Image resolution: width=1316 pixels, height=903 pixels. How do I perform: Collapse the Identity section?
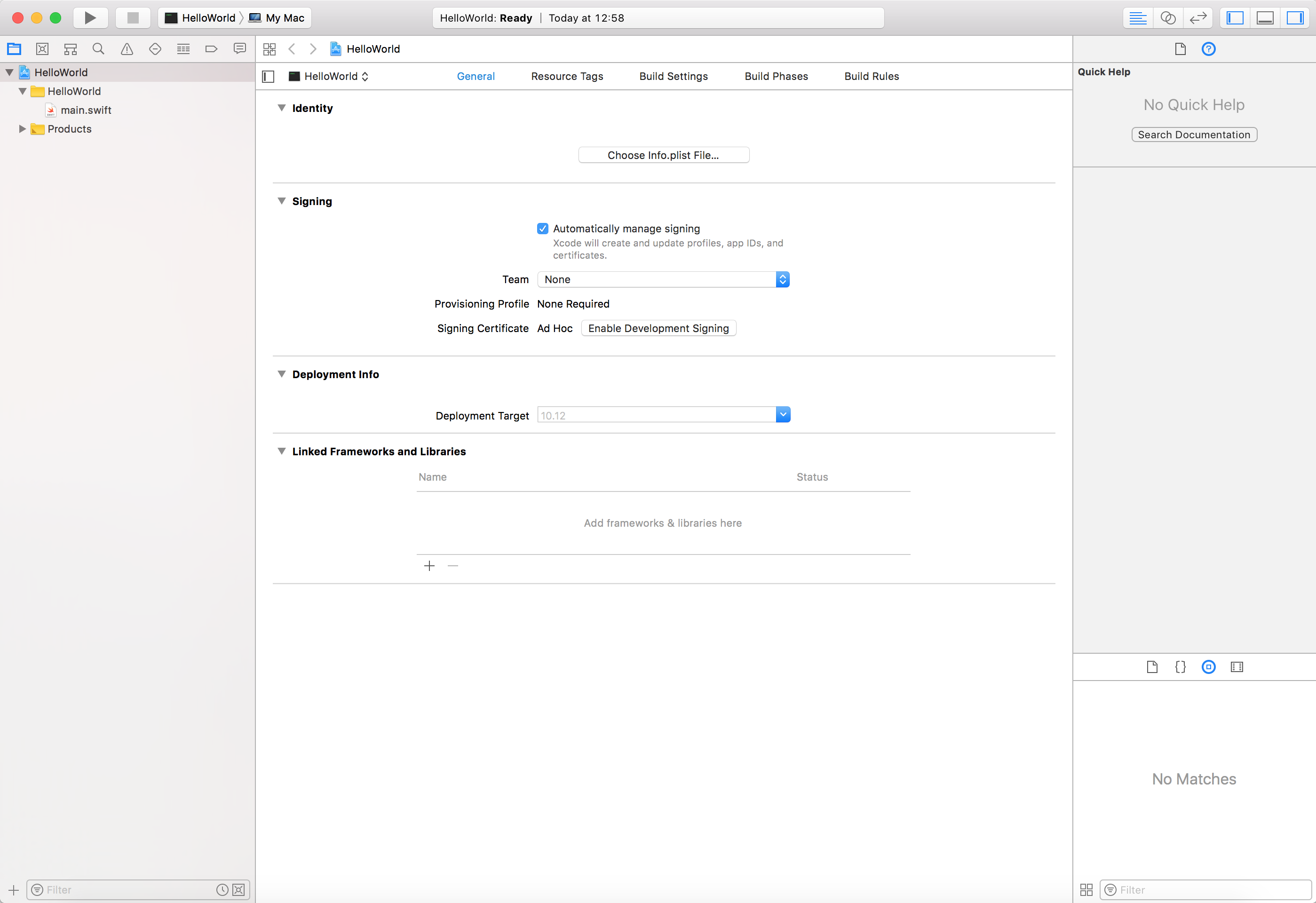point(281,108)
